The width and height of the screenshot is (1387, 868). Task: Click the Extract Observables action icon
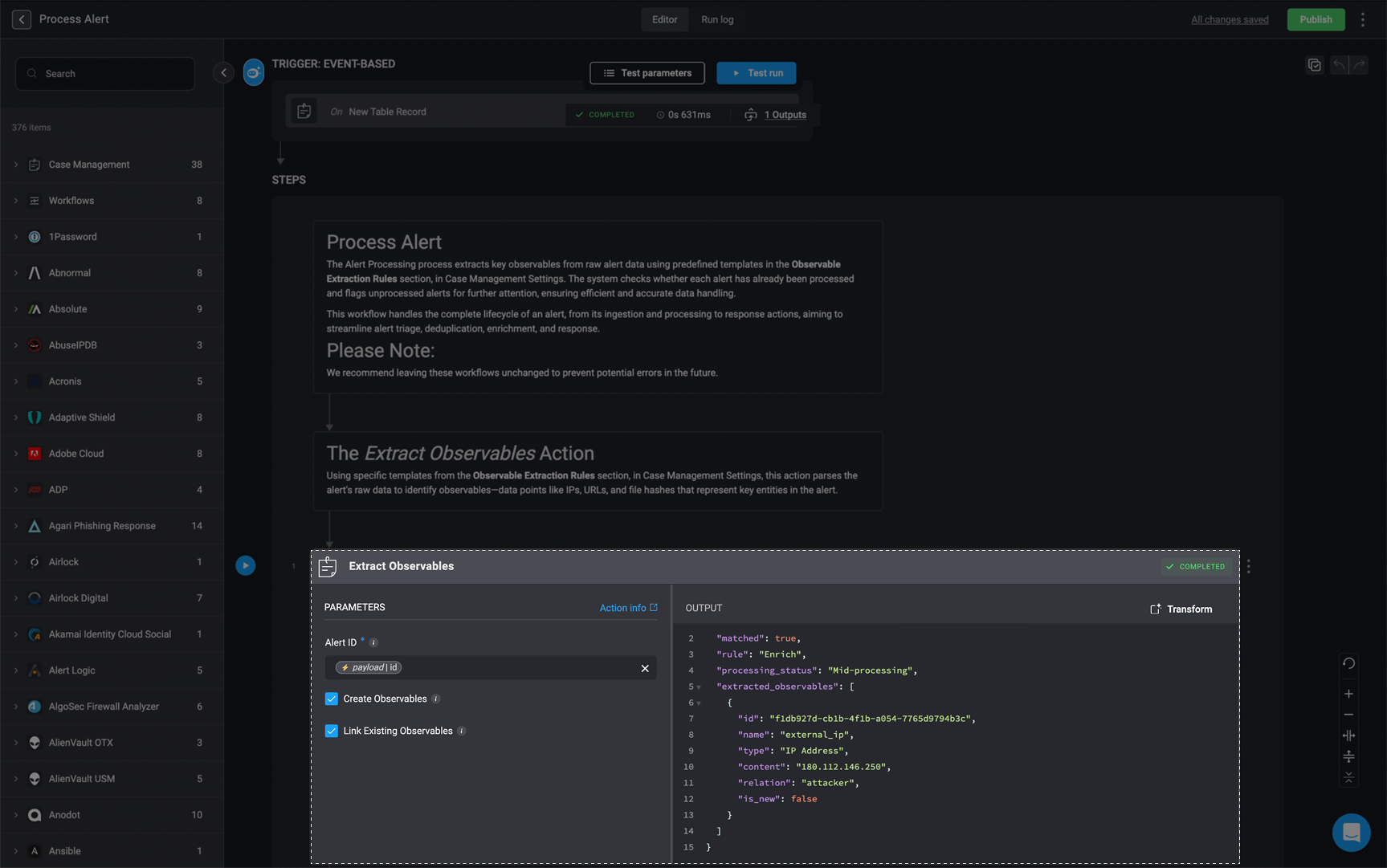[328, 566]
